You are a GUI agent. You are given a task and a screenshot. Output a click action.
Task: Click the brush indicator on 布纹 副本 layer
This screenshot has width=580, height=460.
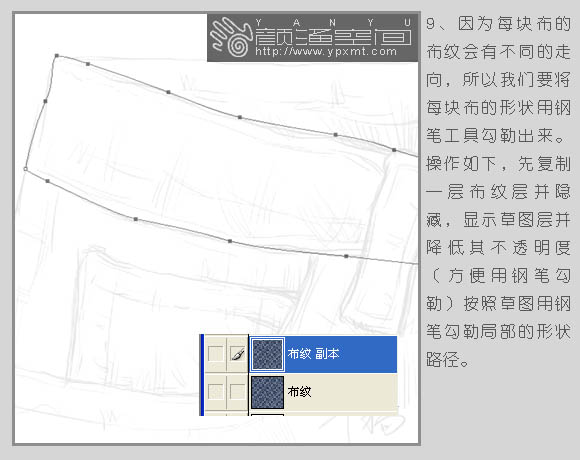237,354
